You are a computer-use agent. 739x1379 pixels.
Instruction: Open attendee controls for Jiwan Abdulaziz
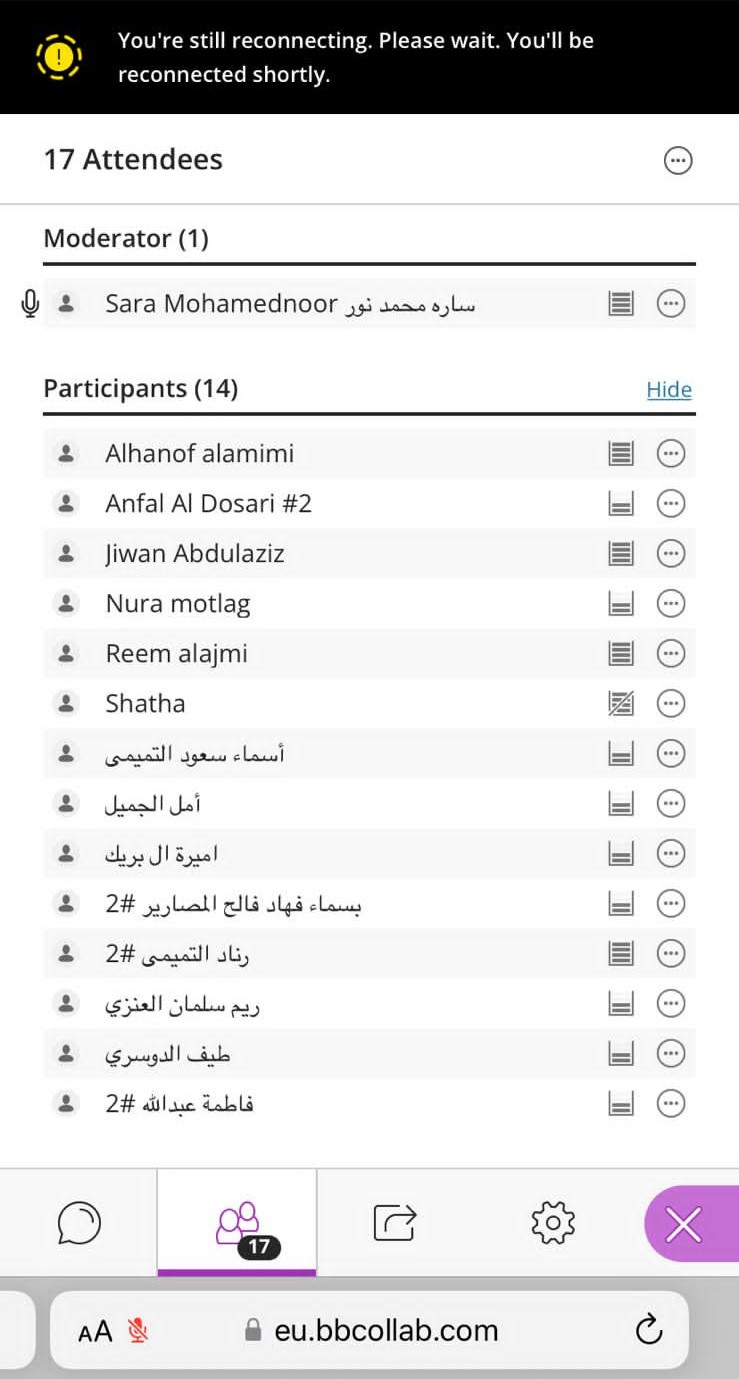[x=671, y=554]
